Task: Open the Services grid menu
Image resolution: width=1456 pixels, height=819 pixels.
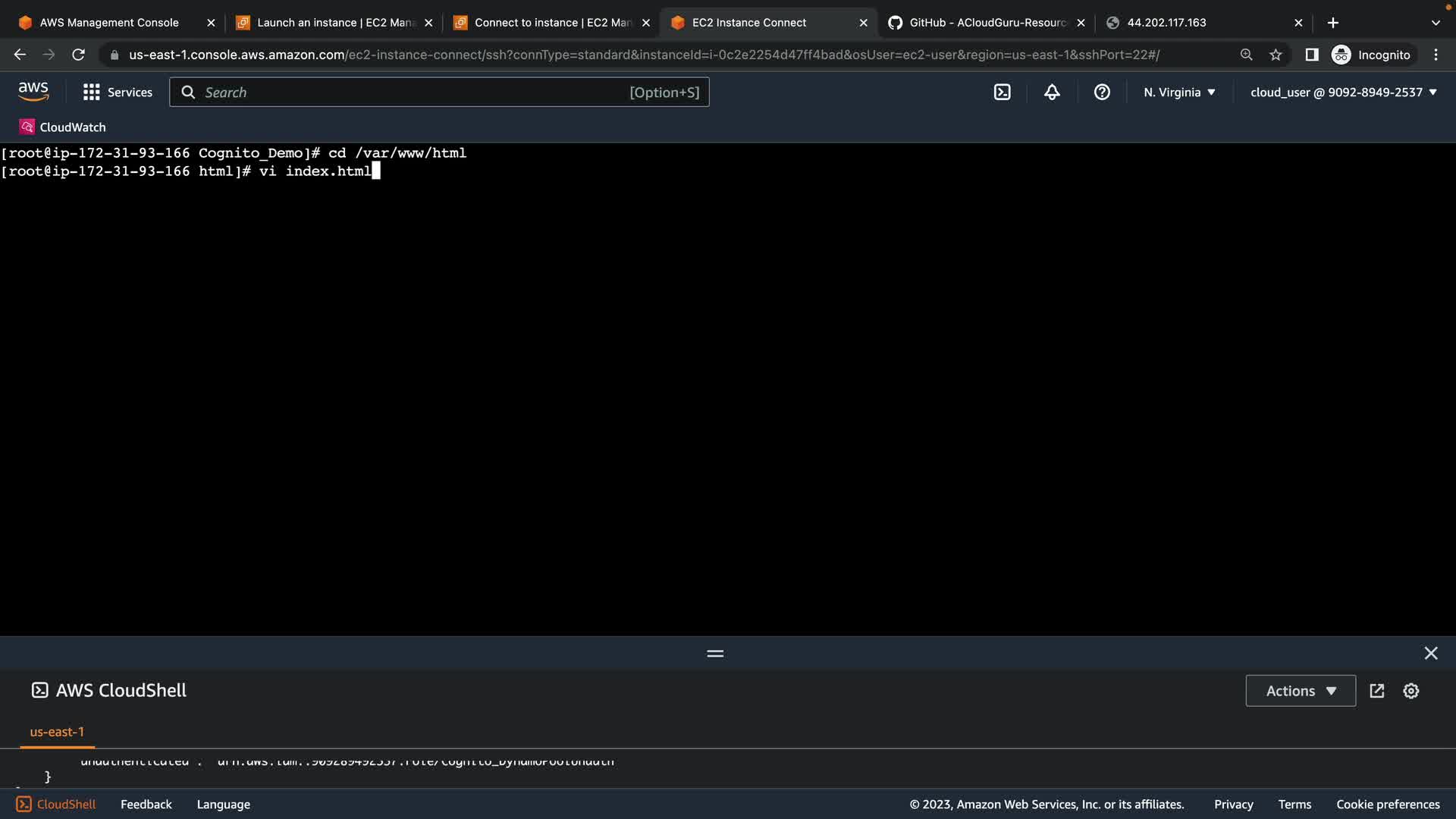Action: click(118, 93)
